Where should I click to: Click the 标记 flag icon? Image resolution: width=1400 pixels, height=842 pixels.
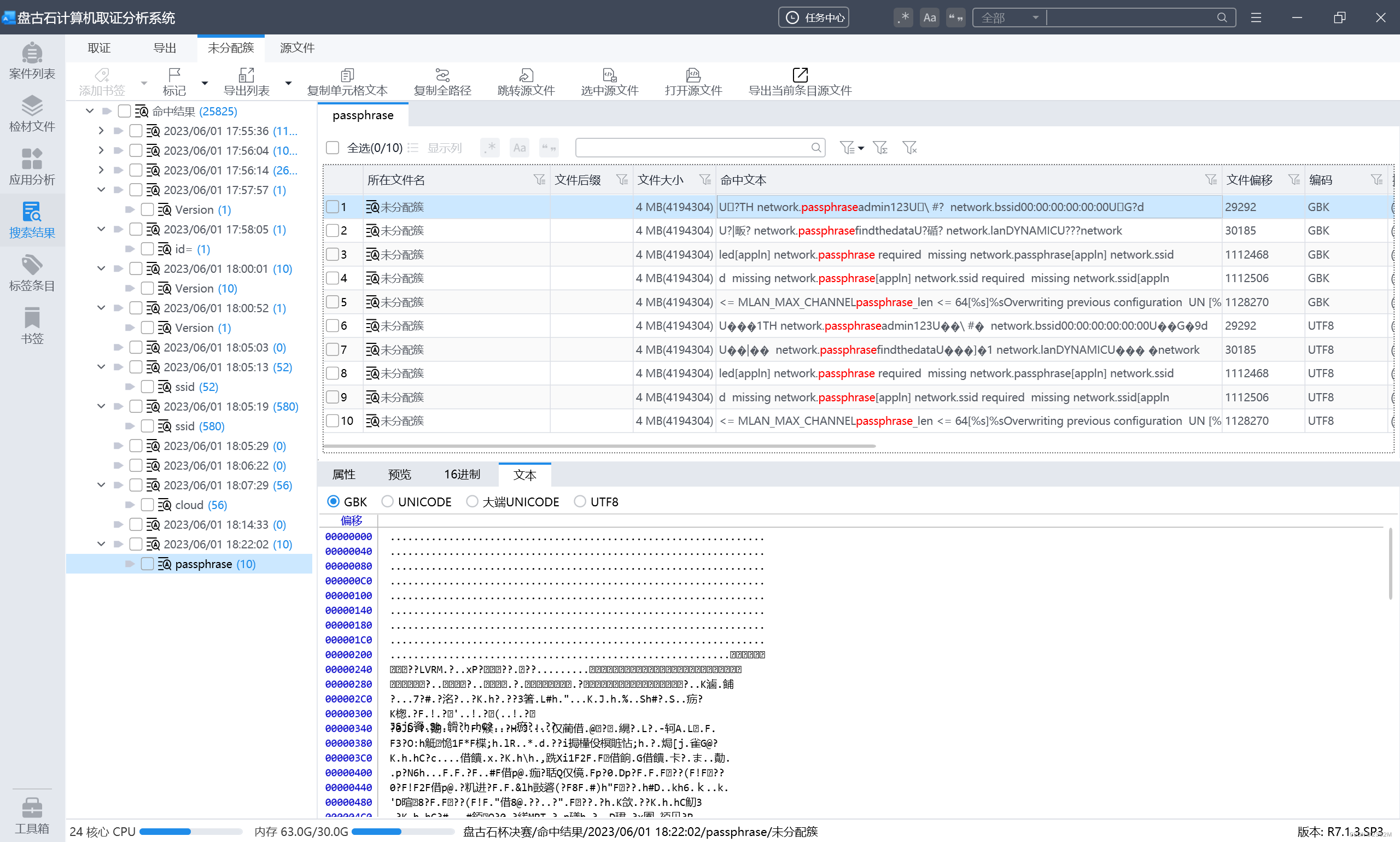174,74
